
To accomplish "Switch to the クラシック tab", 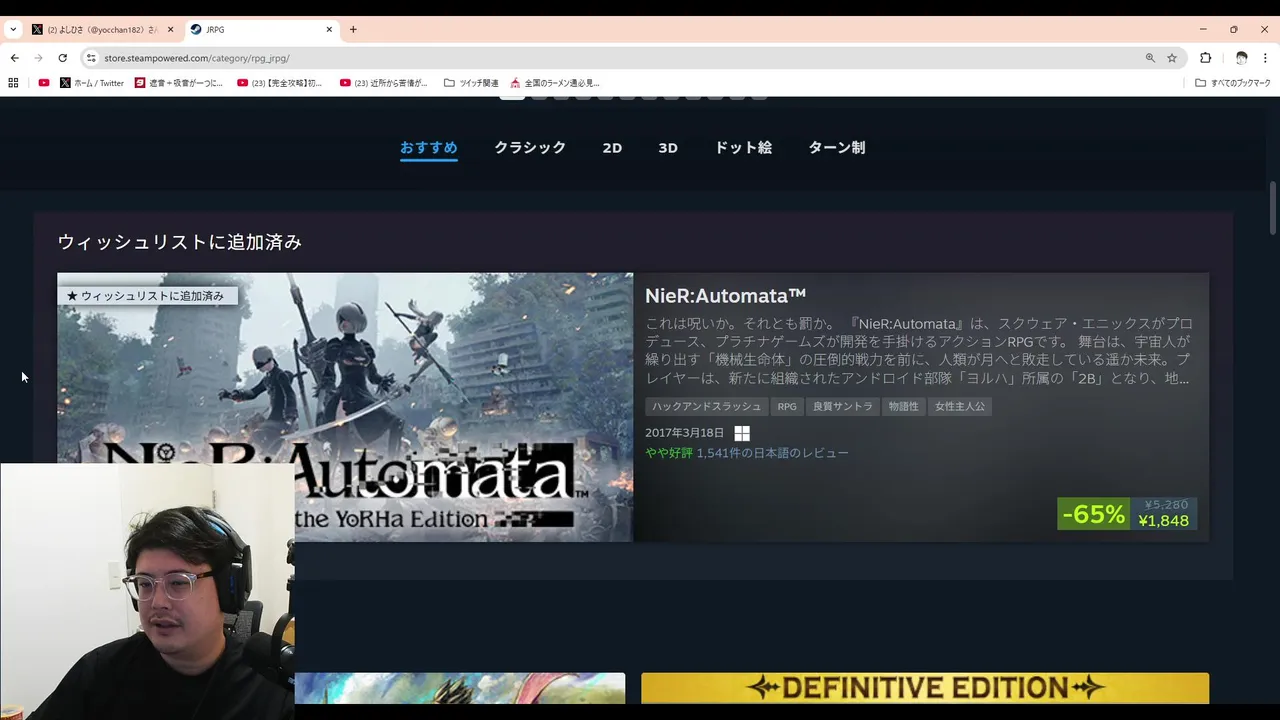I will pos(530,148).
